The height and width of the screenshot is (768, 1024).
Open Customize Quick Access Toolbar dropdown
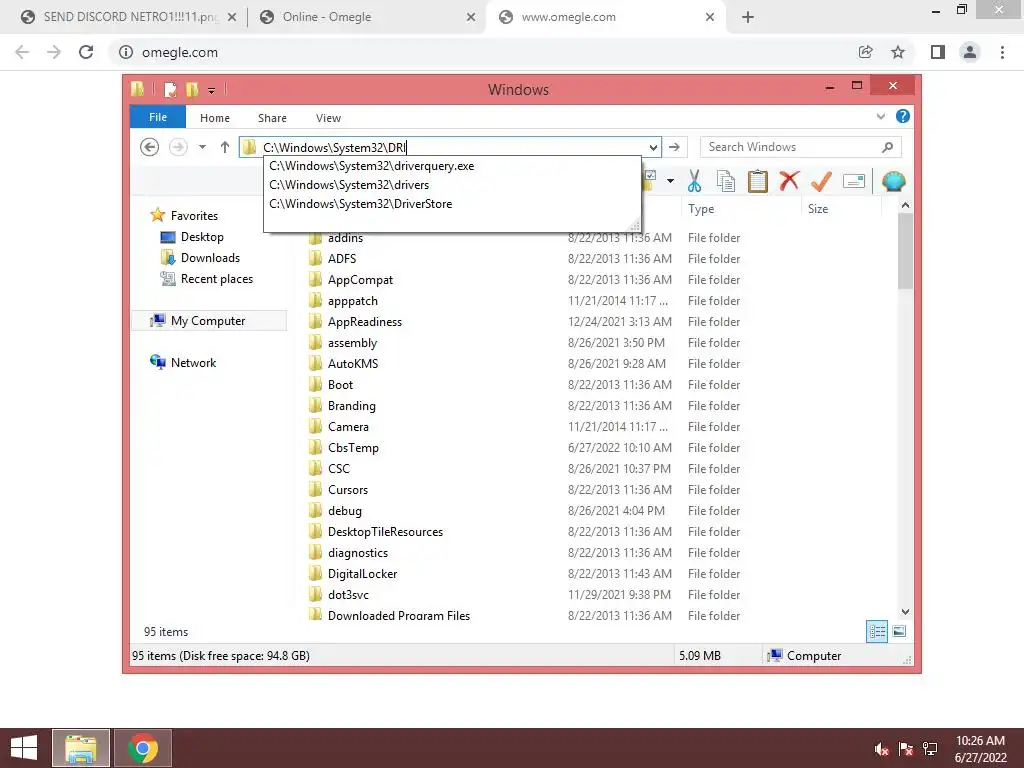[x=212, y=91]
